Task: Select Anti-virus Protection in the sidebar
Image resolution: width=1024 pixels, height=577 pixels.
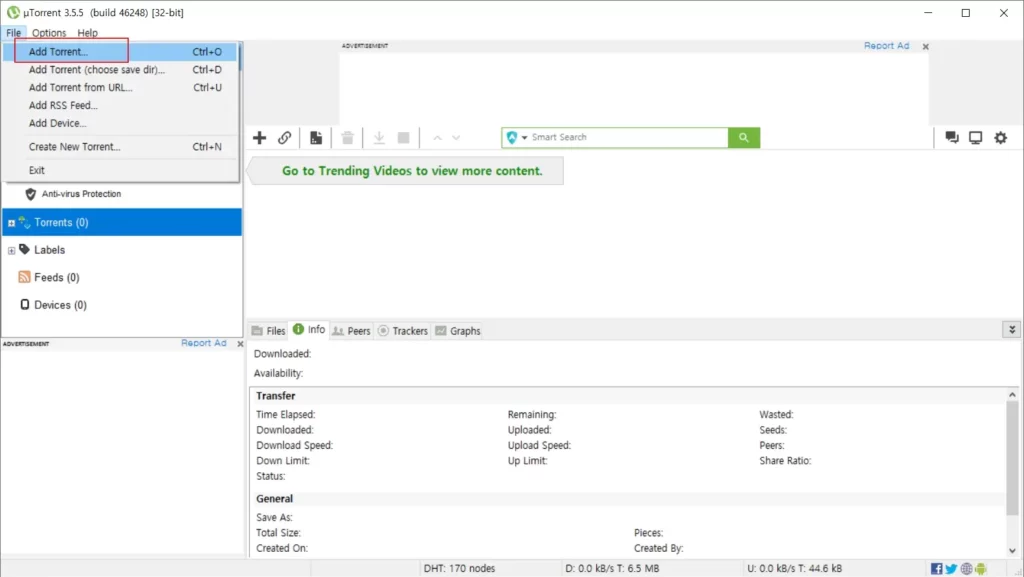Action: click(81, 194)
